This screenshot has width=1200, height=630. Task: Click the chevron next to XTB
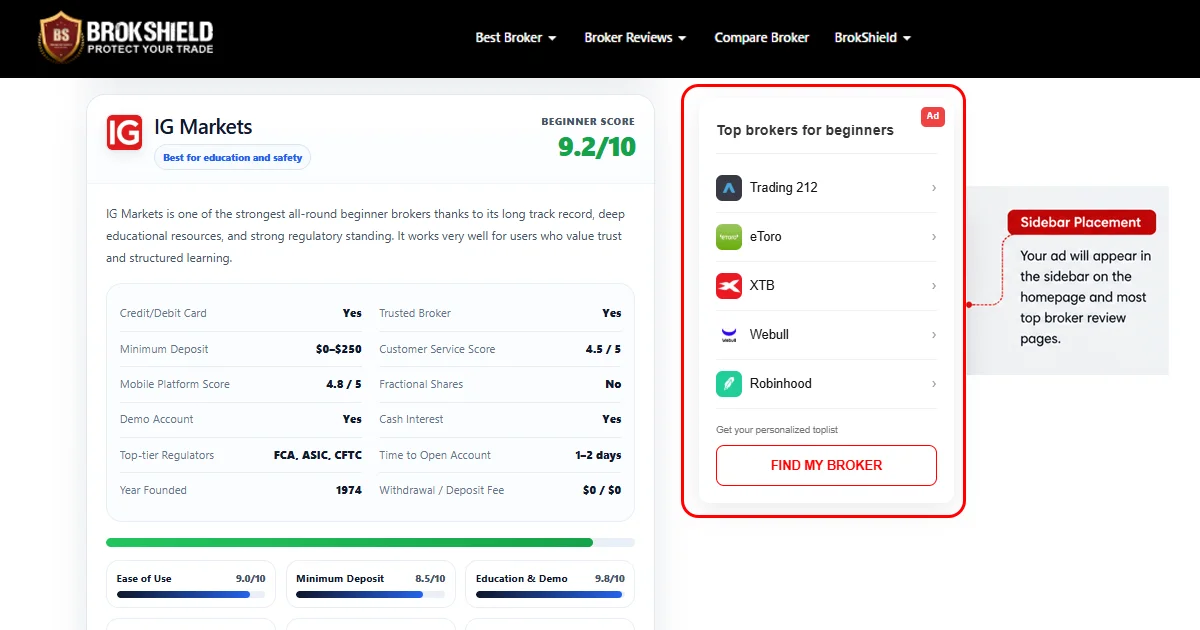(934, 286)
